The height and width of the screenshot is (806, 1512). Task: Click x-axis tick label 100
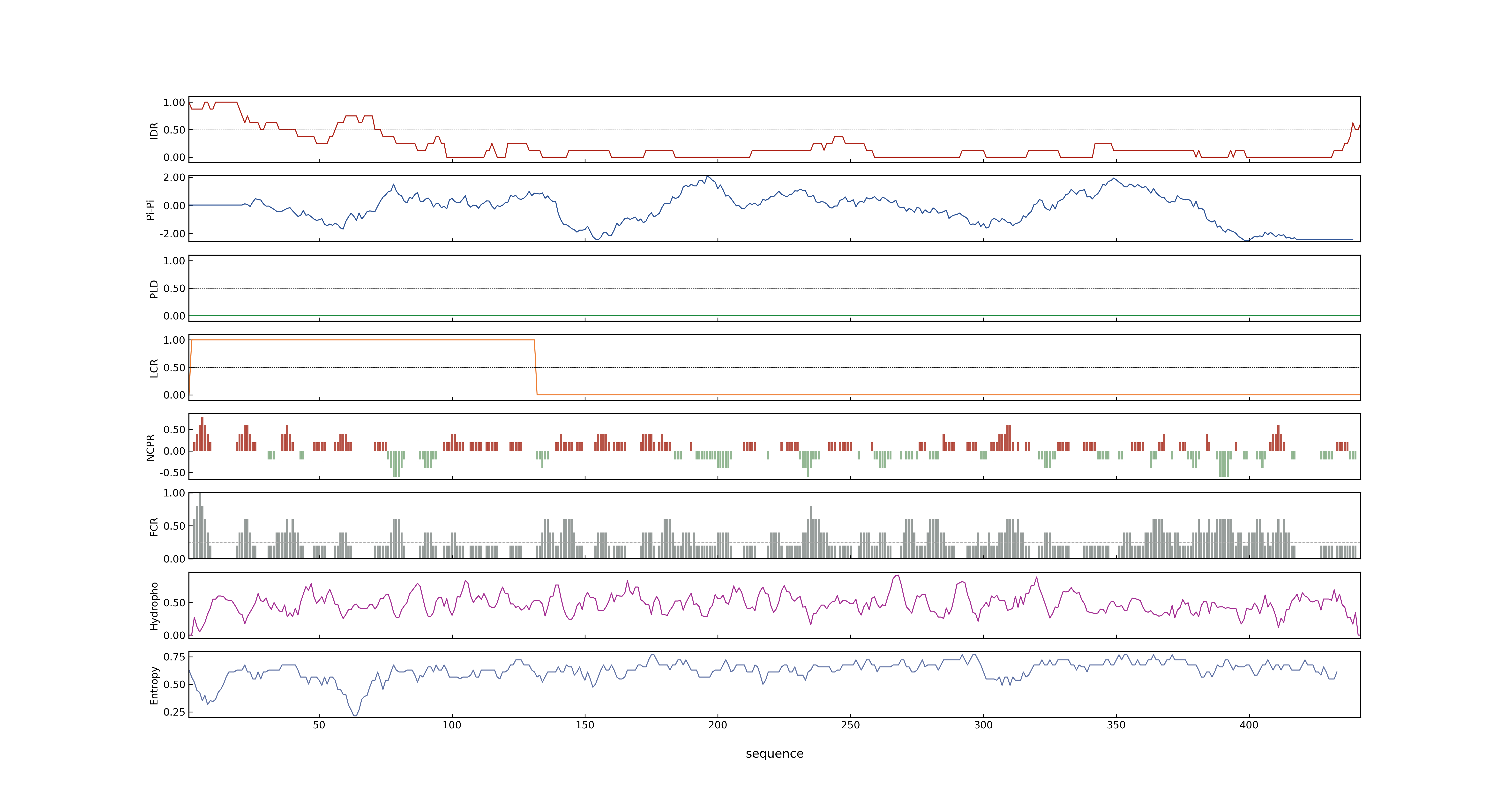[451, 725]
